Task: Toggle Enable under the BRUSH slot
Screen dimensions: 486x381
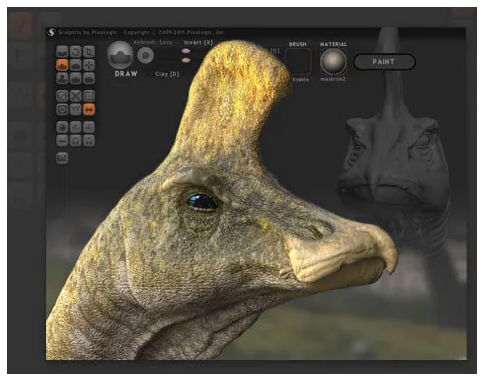Action: [x=301, y=80]
